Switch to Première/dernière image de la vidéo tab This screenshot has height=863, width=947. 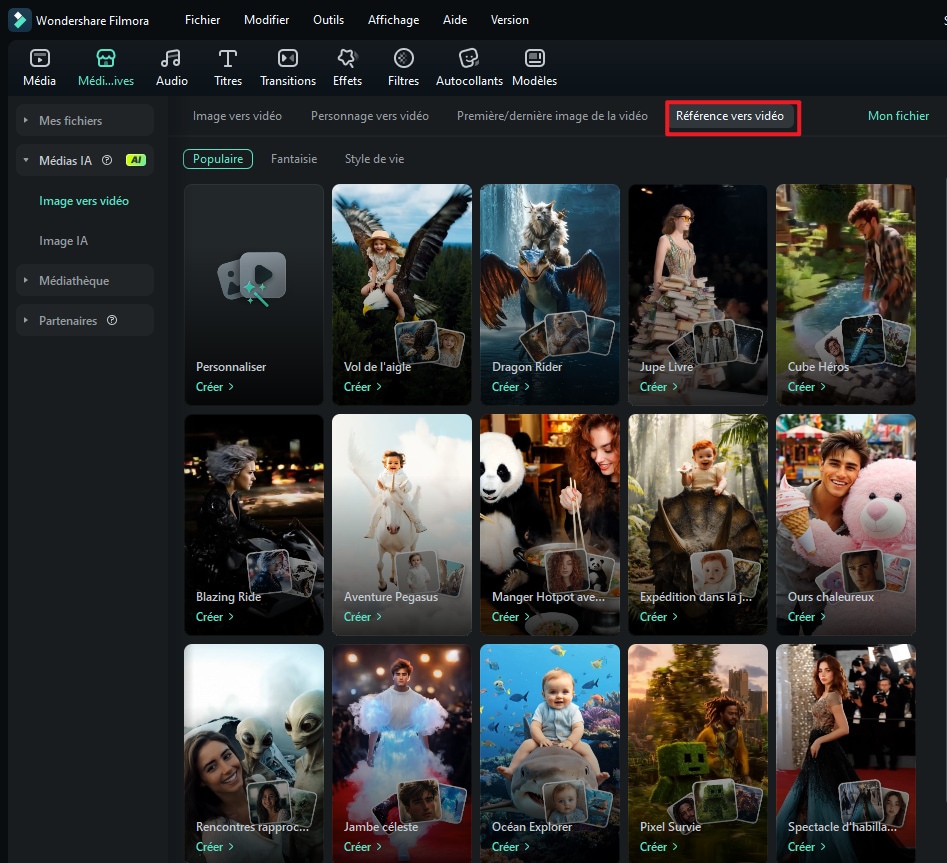(552, 116)
